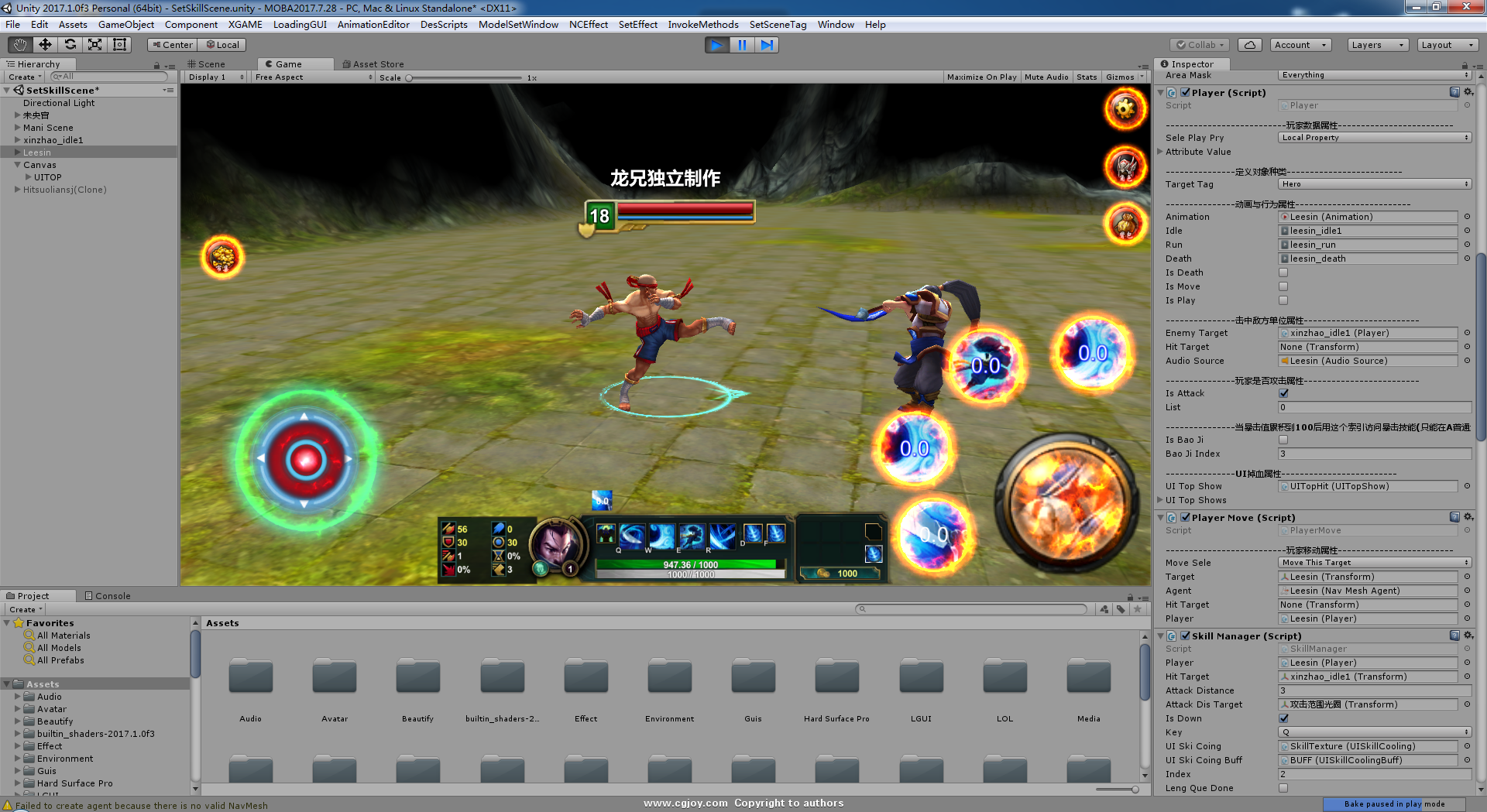Image resolution: width=1487 pixels, height=812 pixels.
Task: Open the Component menu
Action: (x=191, y=25)
